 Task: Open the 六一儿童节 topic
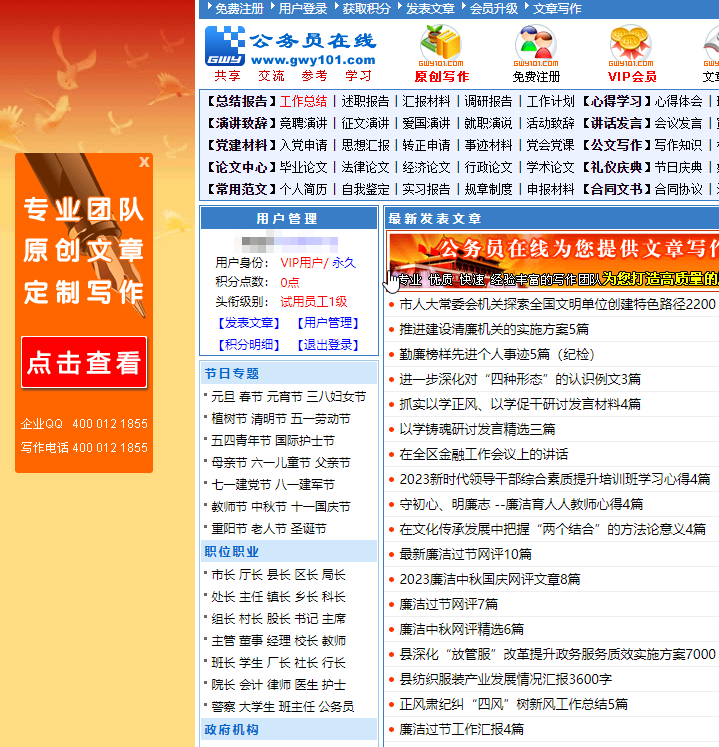click(281, 463)
